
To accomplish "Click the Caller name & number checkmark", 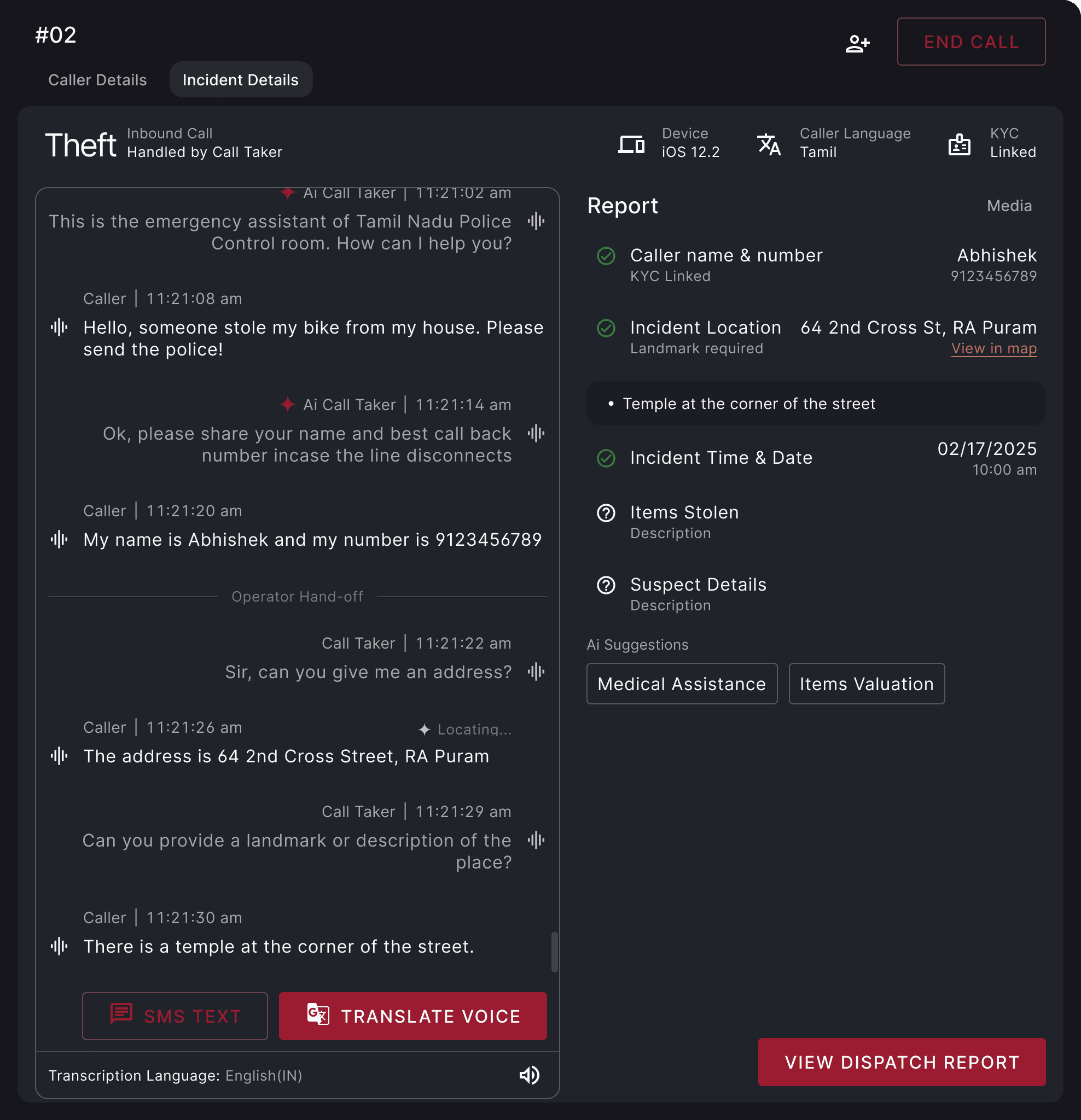I will 606,256.
